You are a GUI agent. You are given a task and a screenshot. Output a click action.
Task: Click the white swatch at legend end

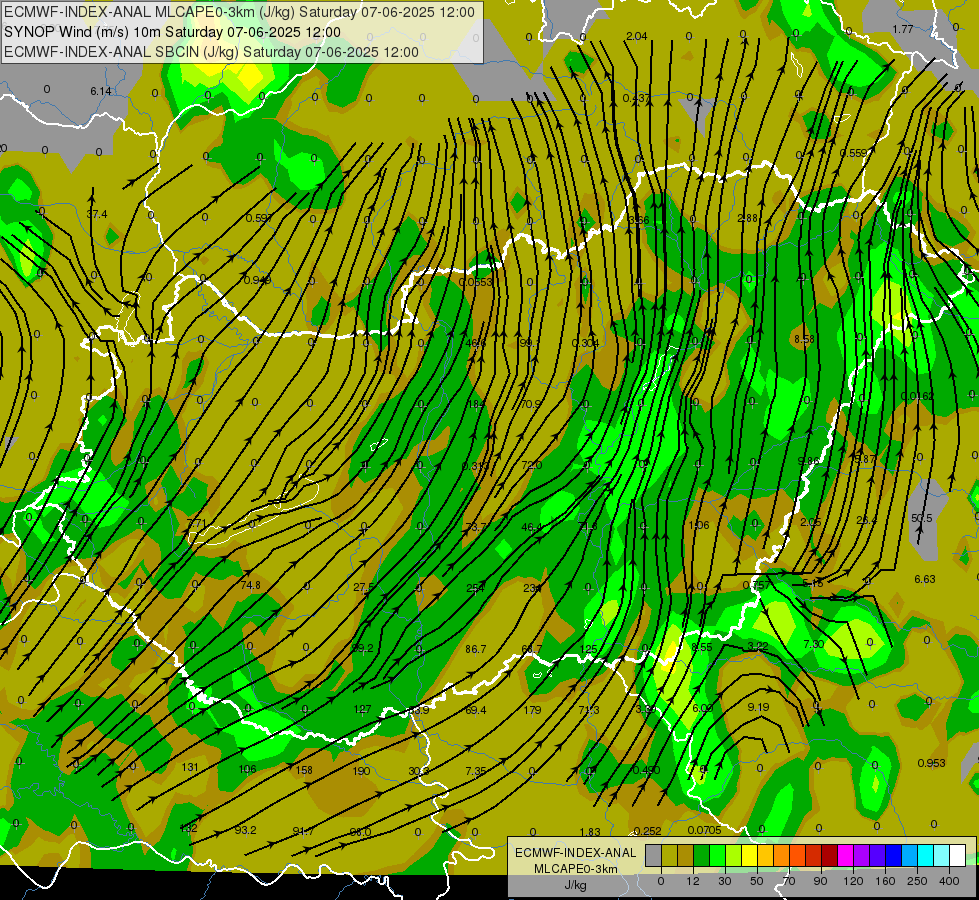[958, 856]
